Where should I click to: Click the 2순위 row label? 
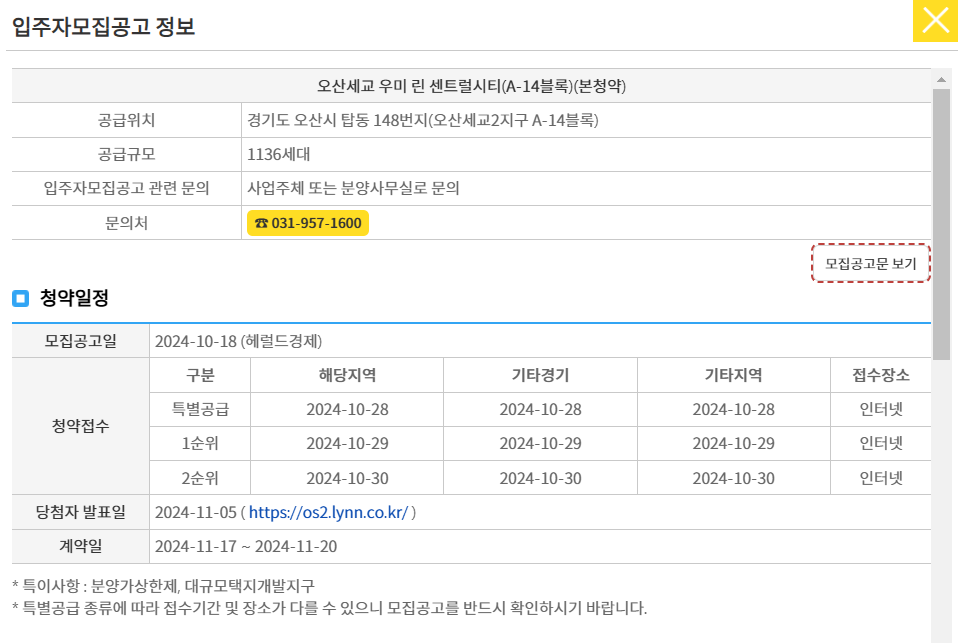pos(200,478)
